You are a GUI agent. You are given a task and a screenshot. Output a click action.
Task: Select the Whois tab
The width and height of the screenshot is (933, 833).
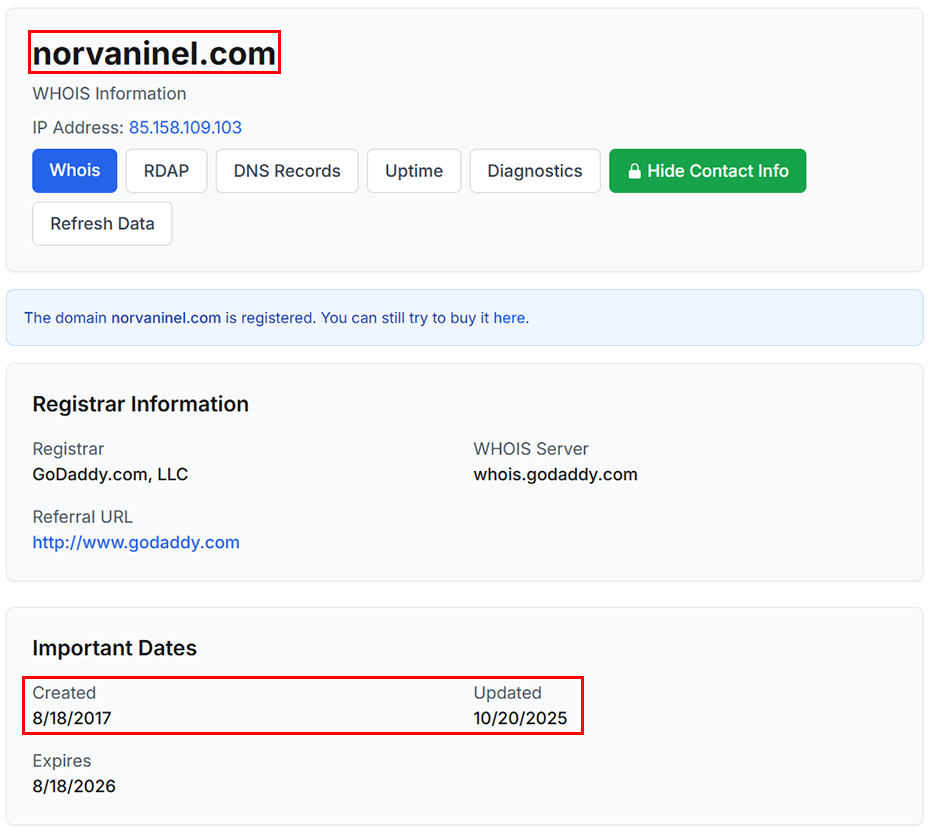click(74, 170)
